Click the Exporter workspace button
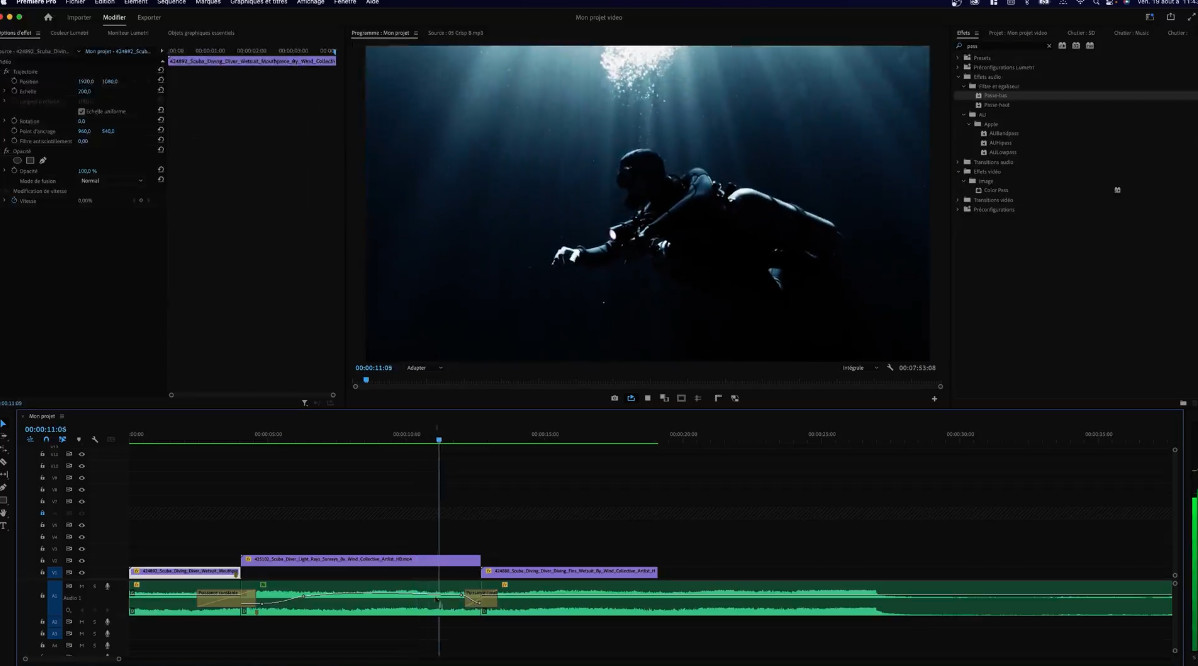 coord(149,18)
